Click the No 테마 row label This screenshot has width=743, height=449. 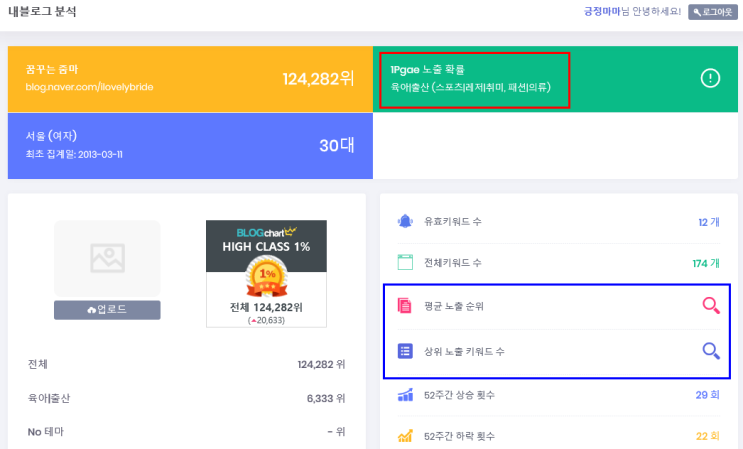[45, 432]
